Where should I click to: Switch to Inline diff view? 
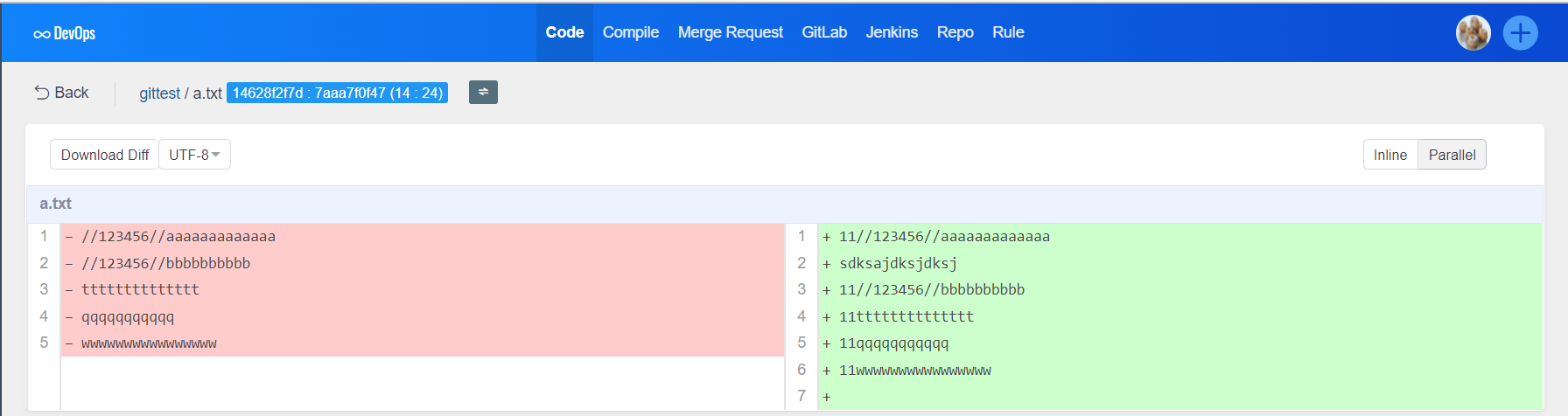(1389, 155)
